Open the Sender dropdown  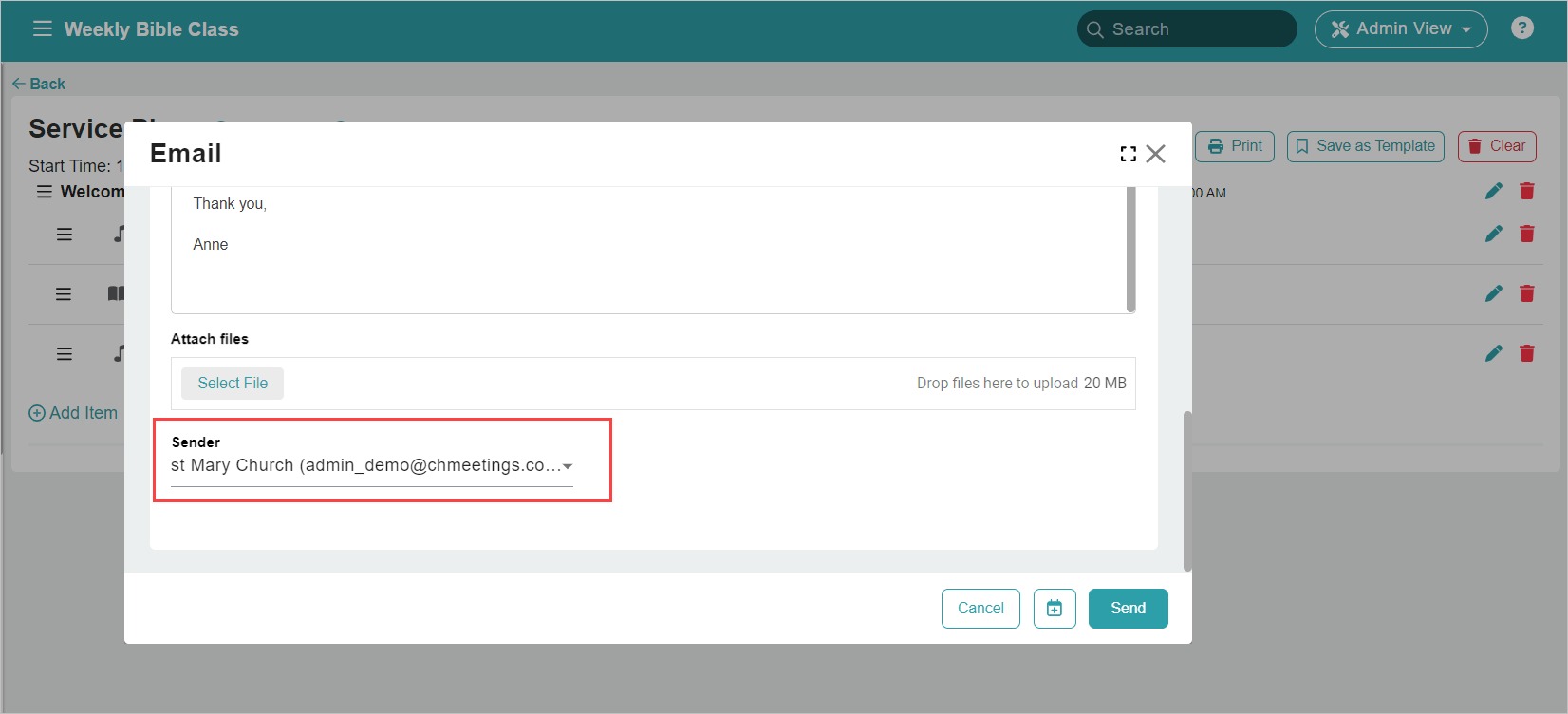click(x=372, y=466)
